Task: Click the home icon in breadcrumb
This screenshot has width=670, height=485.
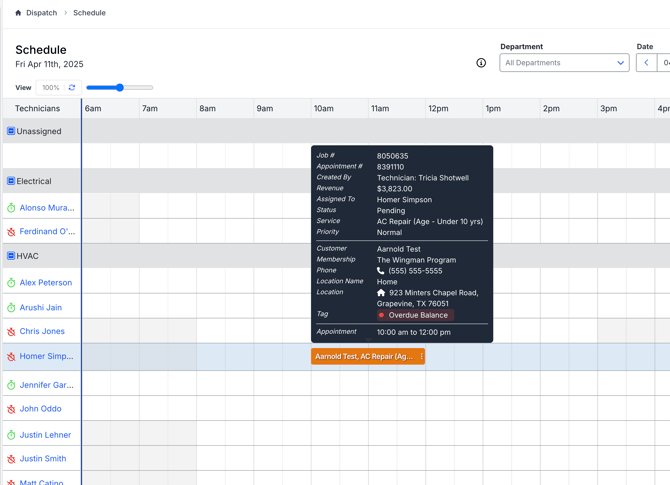Action: coord(18,13)
